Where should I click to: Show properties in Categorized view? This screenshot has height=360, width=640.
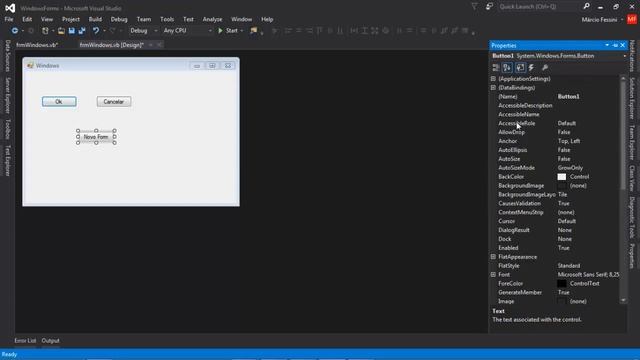[x=496, y=68]
